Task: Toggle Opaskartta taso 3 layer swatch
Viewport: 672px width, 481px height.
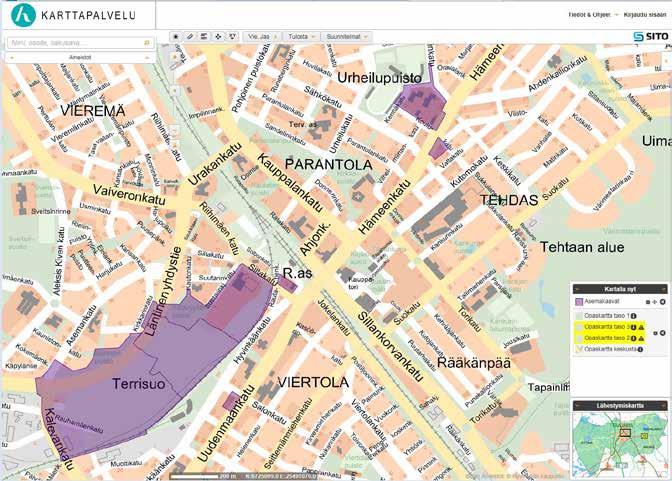Action: pos(579,328)
